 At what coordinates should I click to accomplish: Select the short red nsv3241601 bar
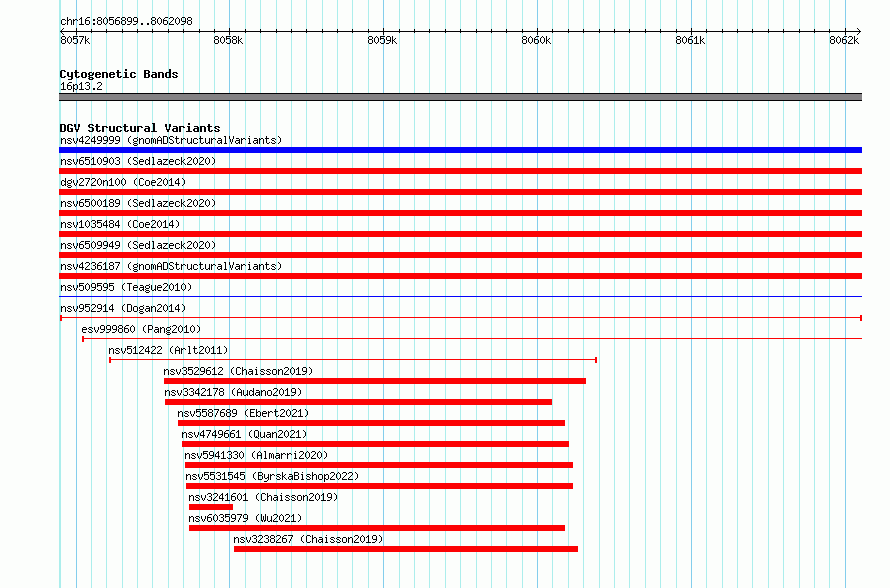[x=211, y=507]
